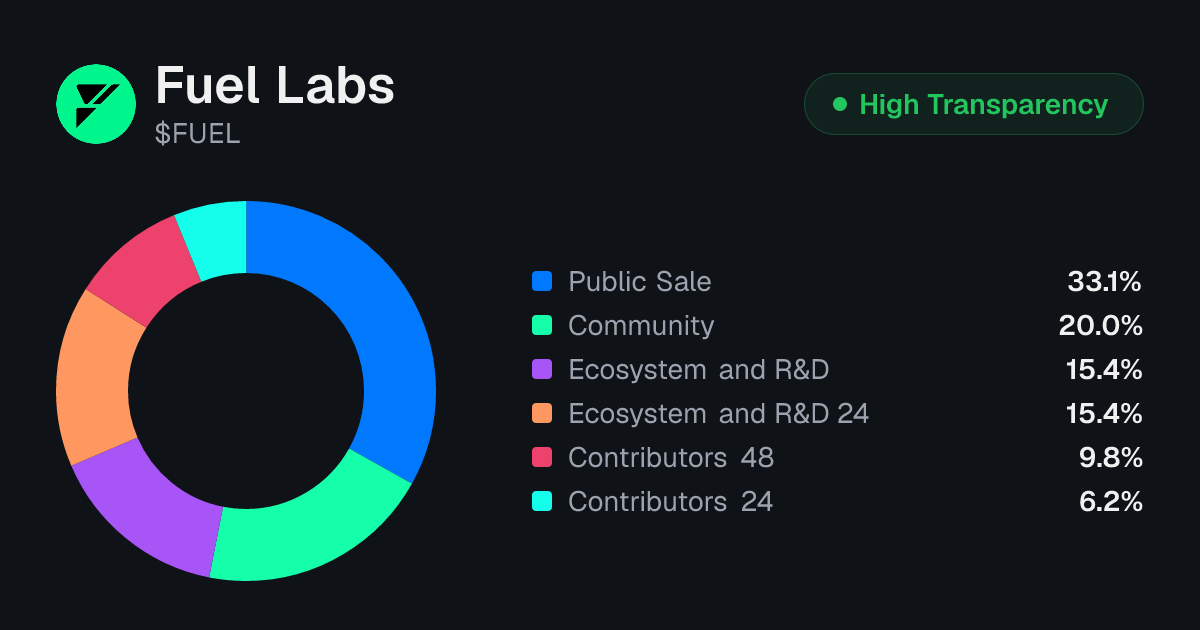Screen dimensions: 1200x630
Task: Click the purple Ecosystem and R&D swatch
Action: [542, 370]
